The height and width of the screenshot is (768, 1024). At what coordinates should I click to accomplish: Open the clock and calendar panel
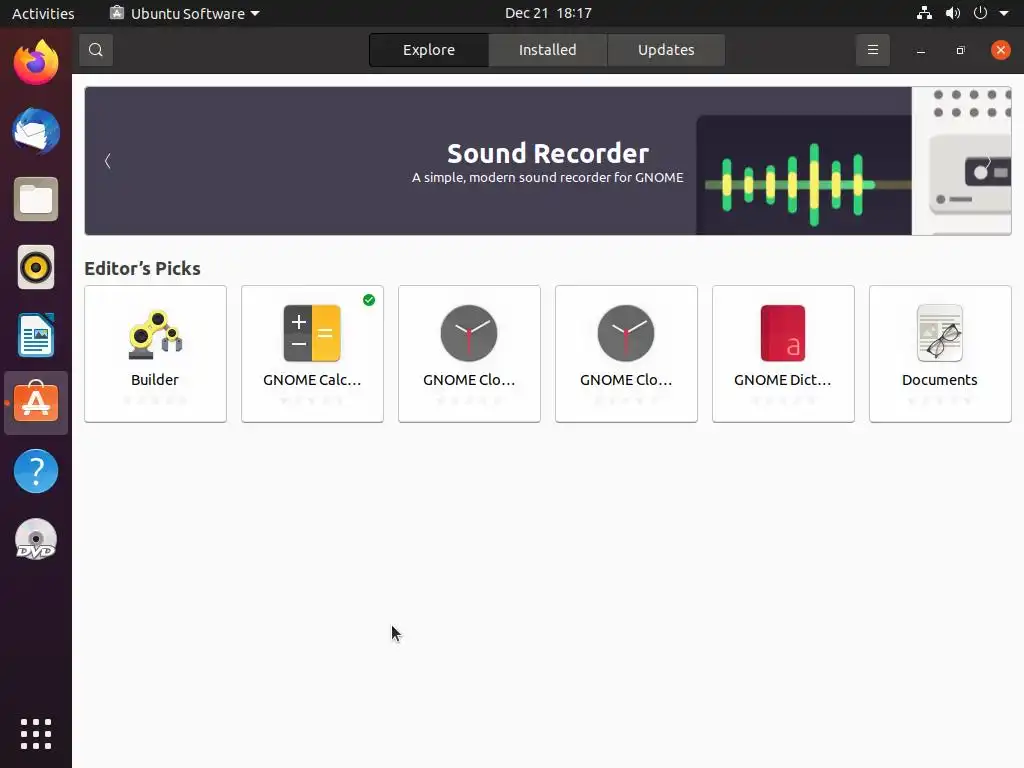[549, 13]
